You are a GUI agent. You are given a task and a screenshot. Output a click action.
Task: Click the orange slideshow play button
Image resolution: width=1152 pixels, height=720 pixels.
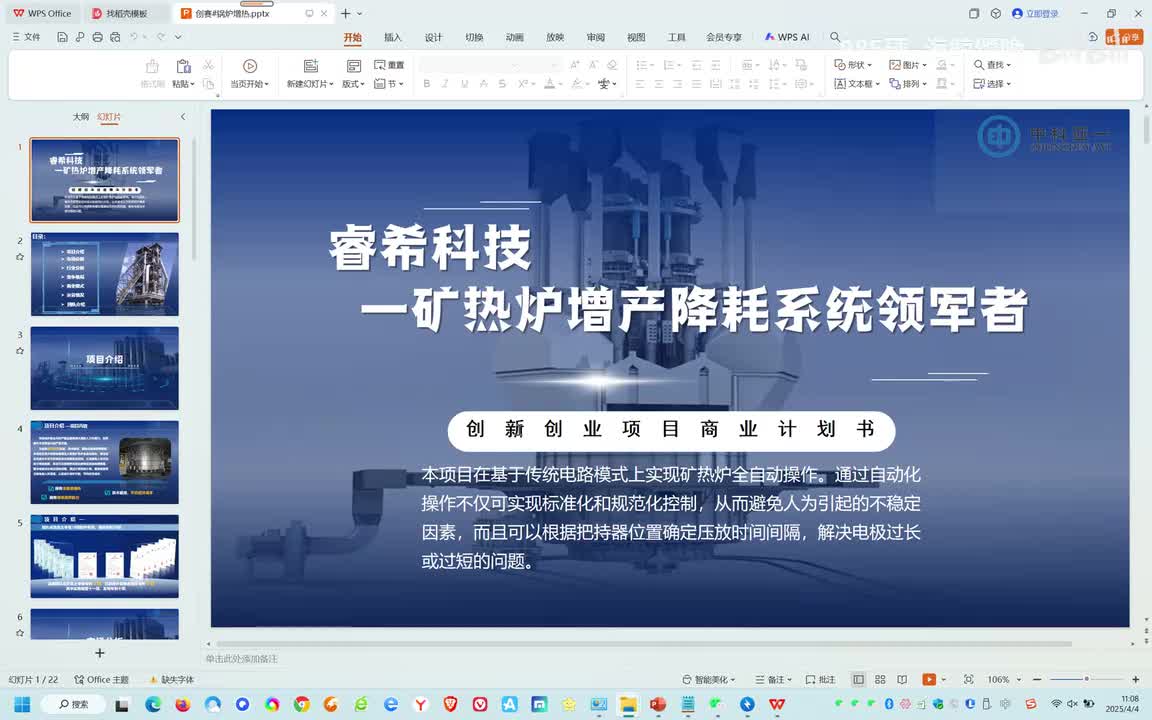click(x=929, y=680)
